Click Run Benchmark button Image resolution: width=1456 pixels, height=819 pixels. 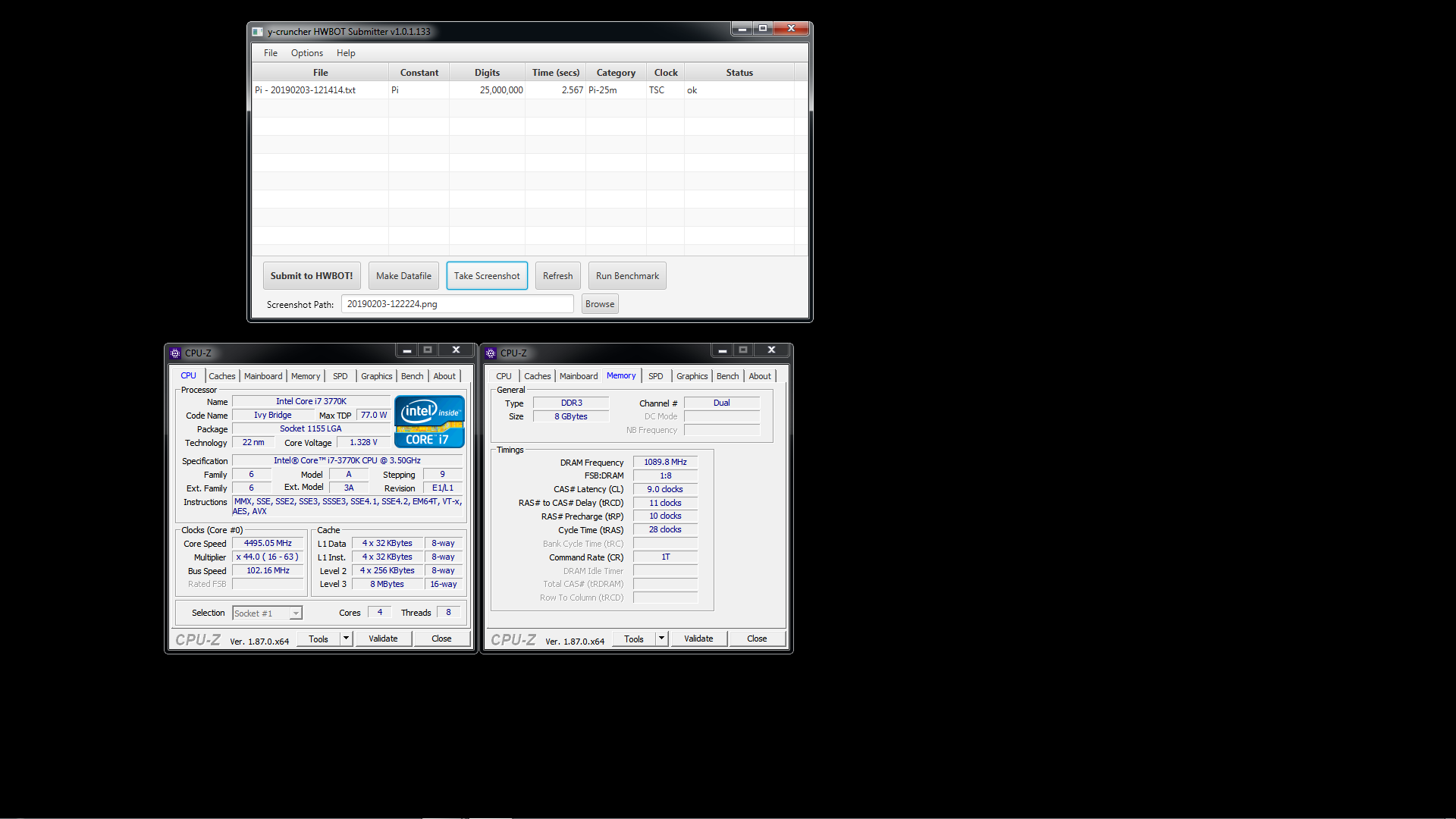(x=627, y=276)
